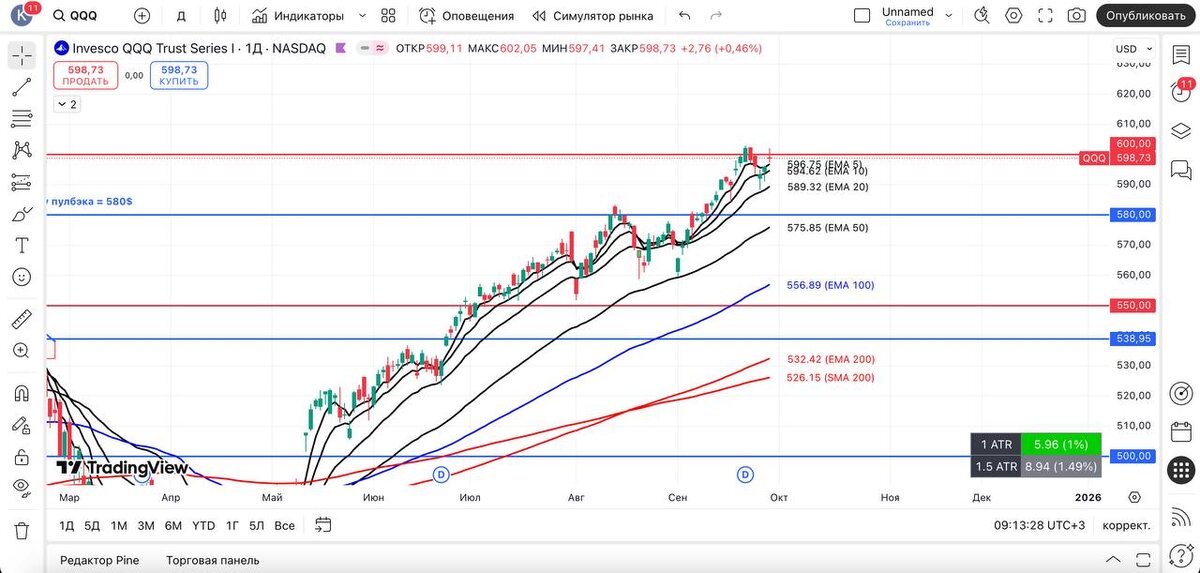Toggle magnet mode for drawings

(22, 393)
